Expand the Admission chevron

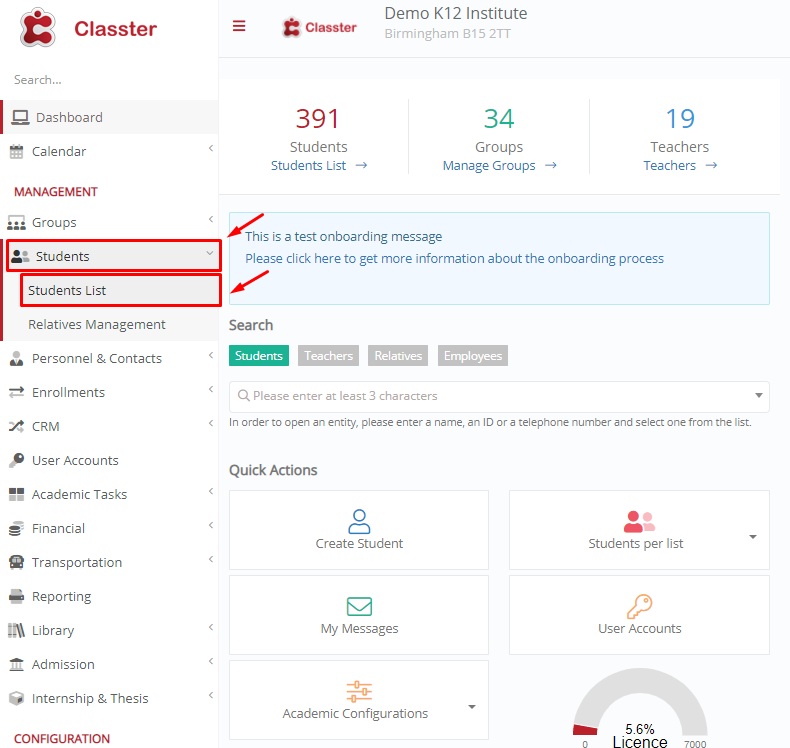click(211, 661)
